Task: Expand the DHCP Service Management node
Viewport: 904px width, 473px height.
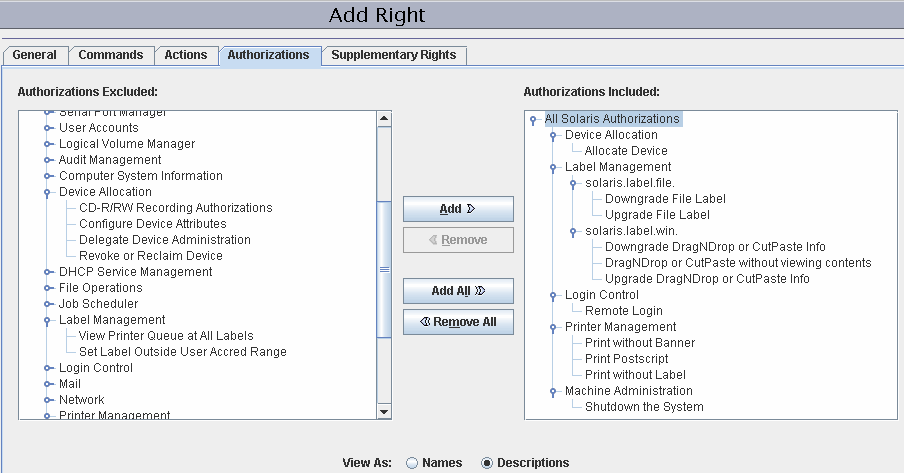Action: click(47, 272)
